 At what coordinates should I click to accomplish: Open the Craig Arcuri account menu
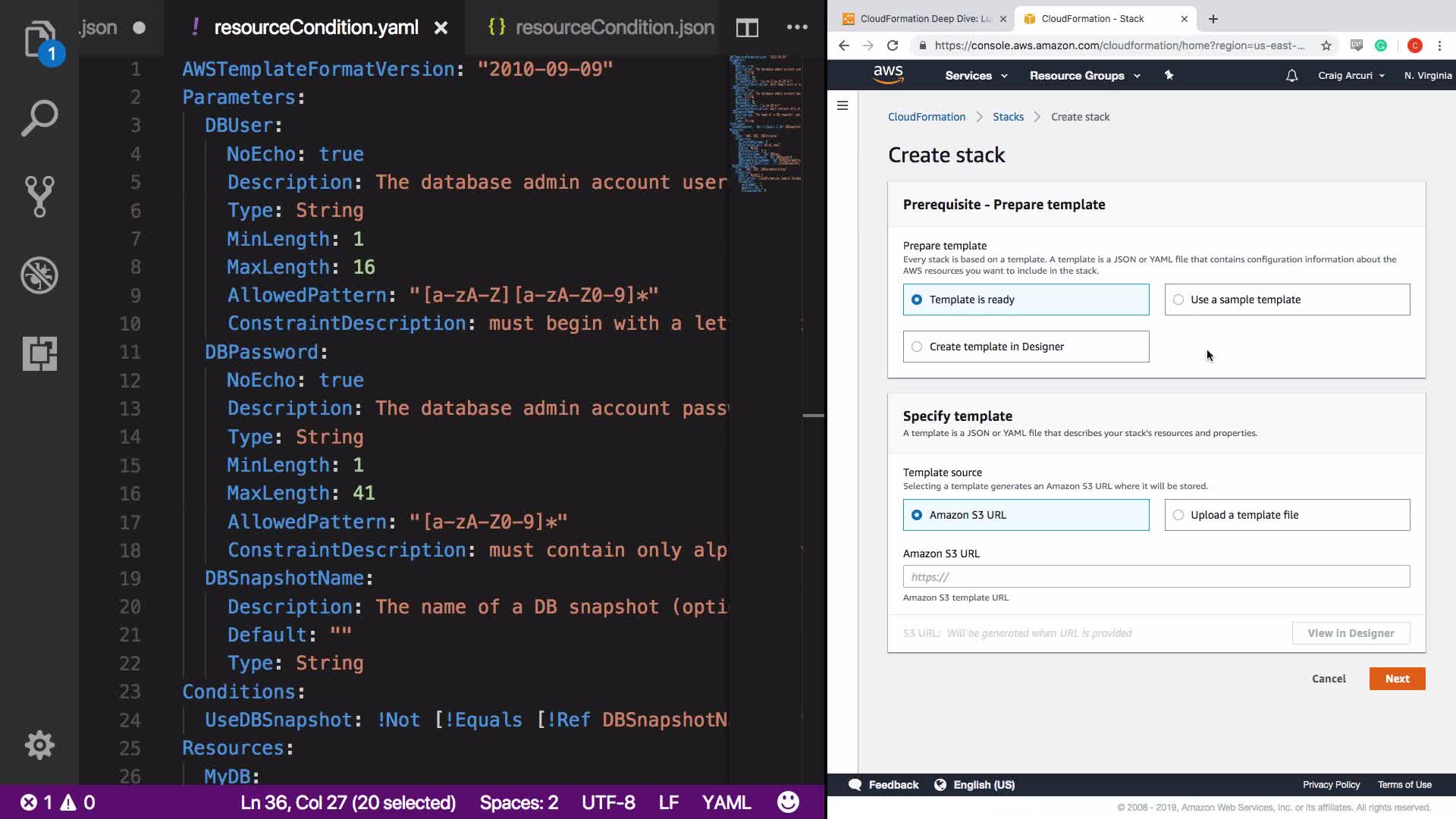coord(1351,76)
